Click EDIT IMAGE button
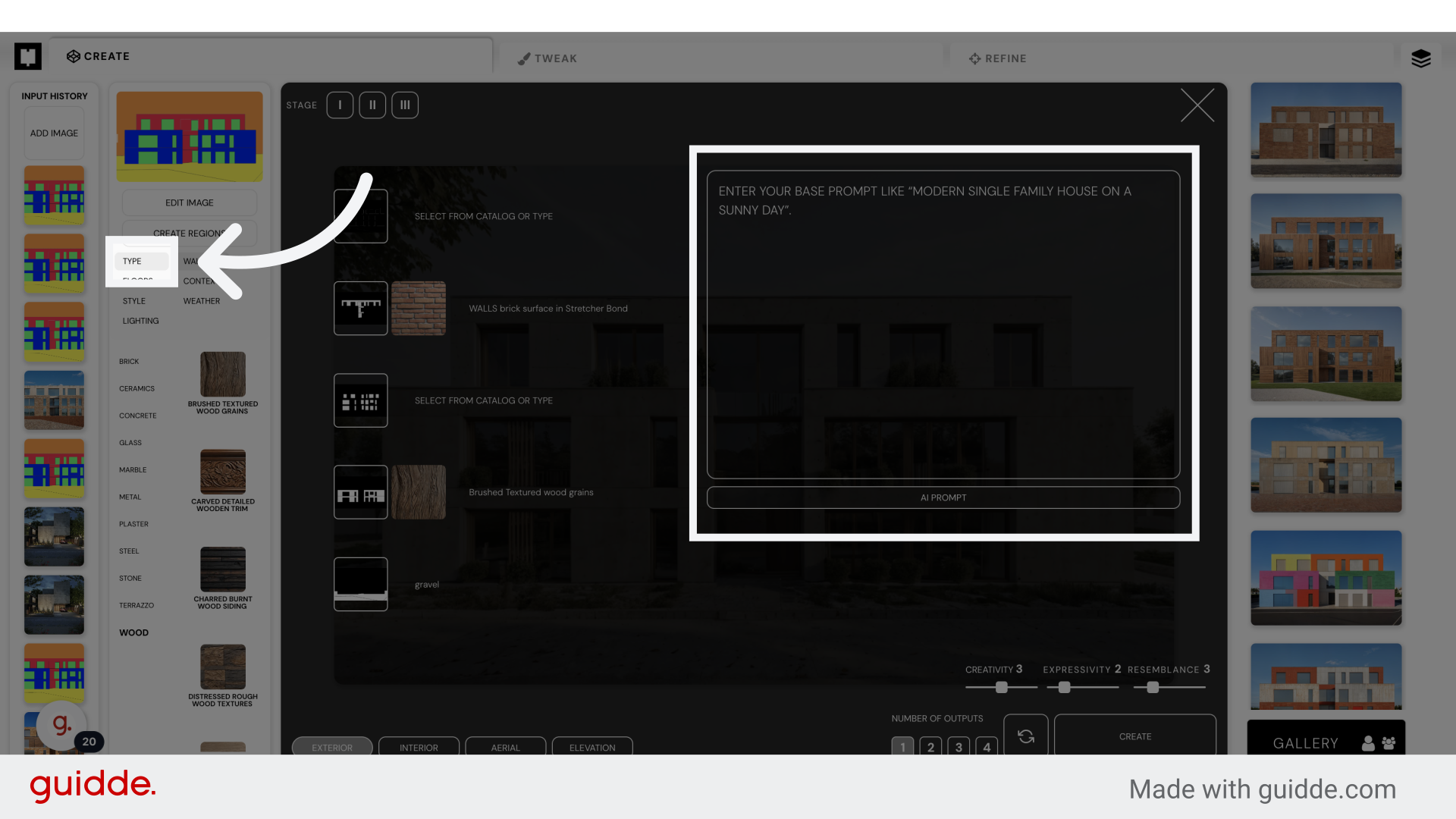Screen dimensions: 1456x819 pos(190,202)
